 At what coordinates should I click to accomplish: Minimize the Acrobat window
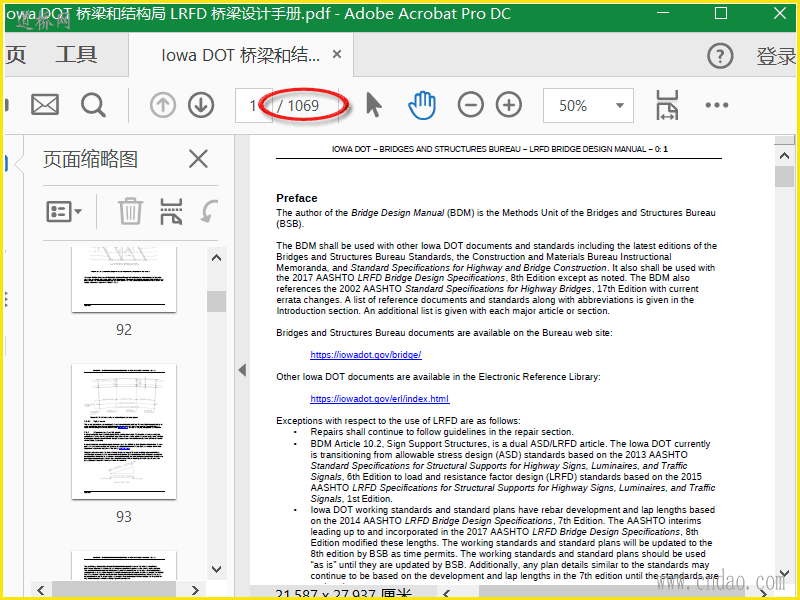[663, 13]
